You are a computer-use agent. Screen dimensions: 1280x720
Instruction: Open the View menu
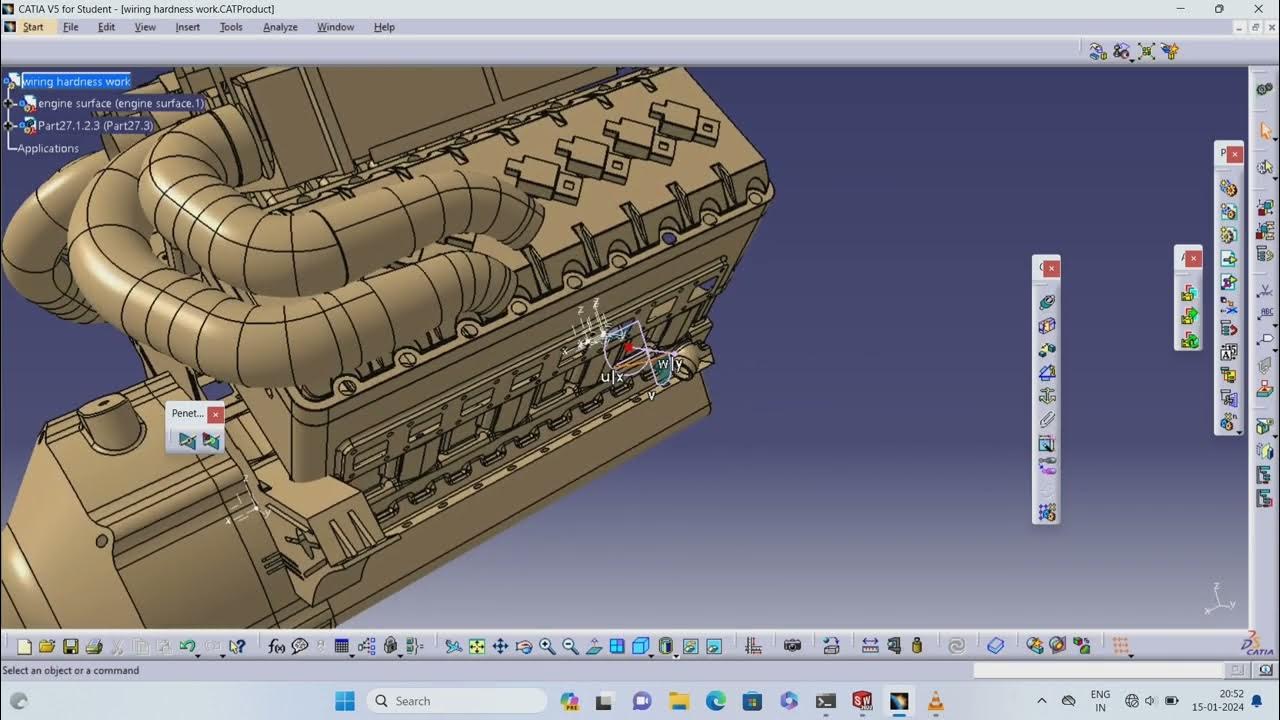point(145,27)
